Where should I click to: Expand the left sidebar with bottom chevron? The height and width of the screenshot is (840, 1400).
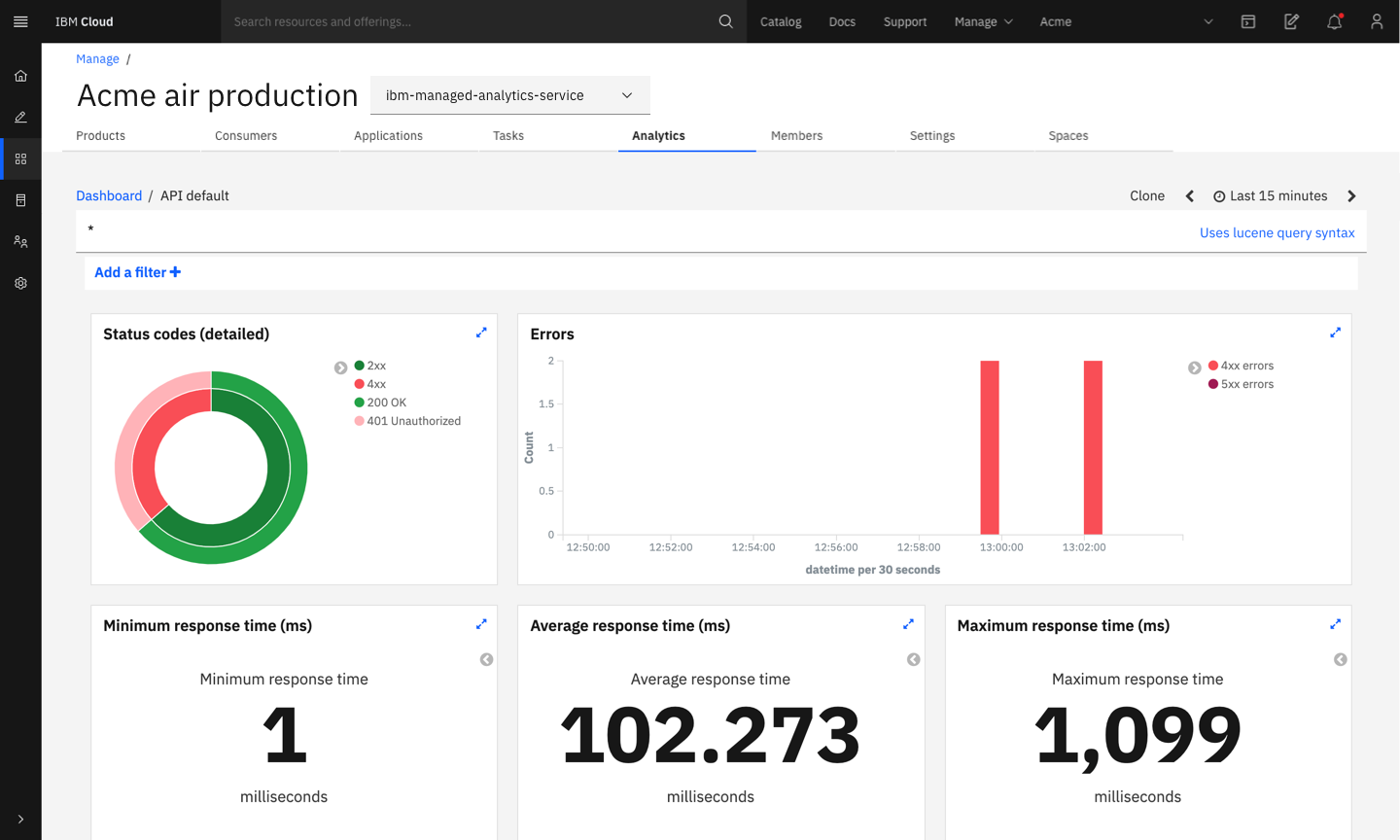click(x=20, y=819)
